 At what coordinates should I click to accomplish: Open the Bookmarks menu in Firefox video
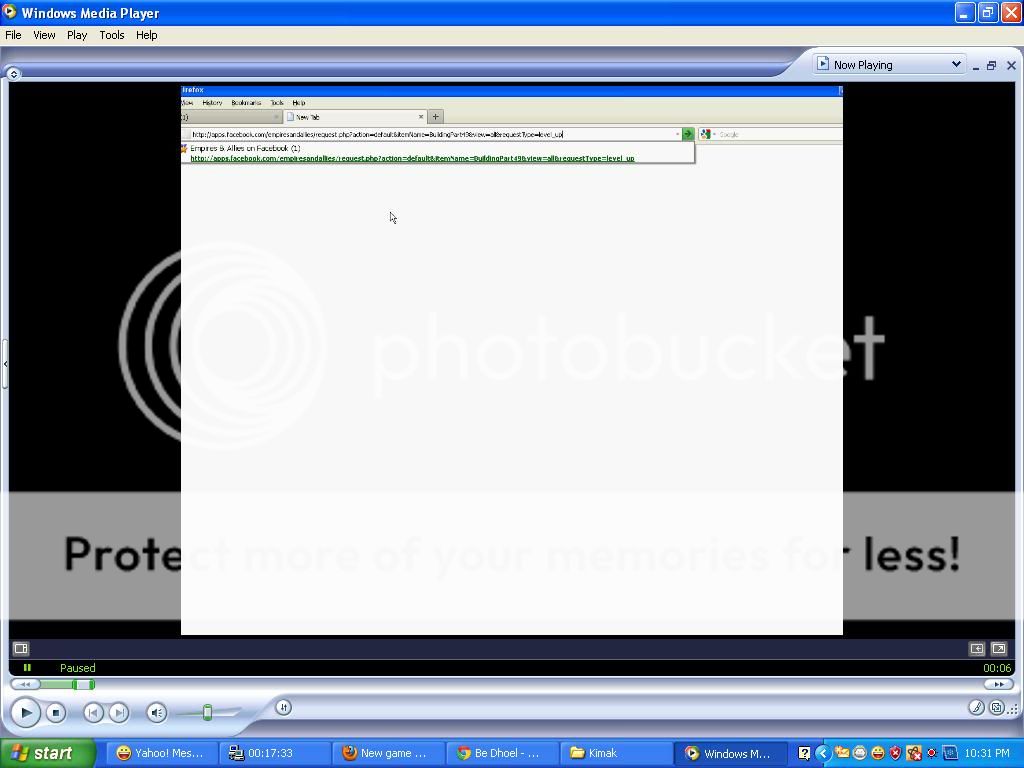(246, 103)
